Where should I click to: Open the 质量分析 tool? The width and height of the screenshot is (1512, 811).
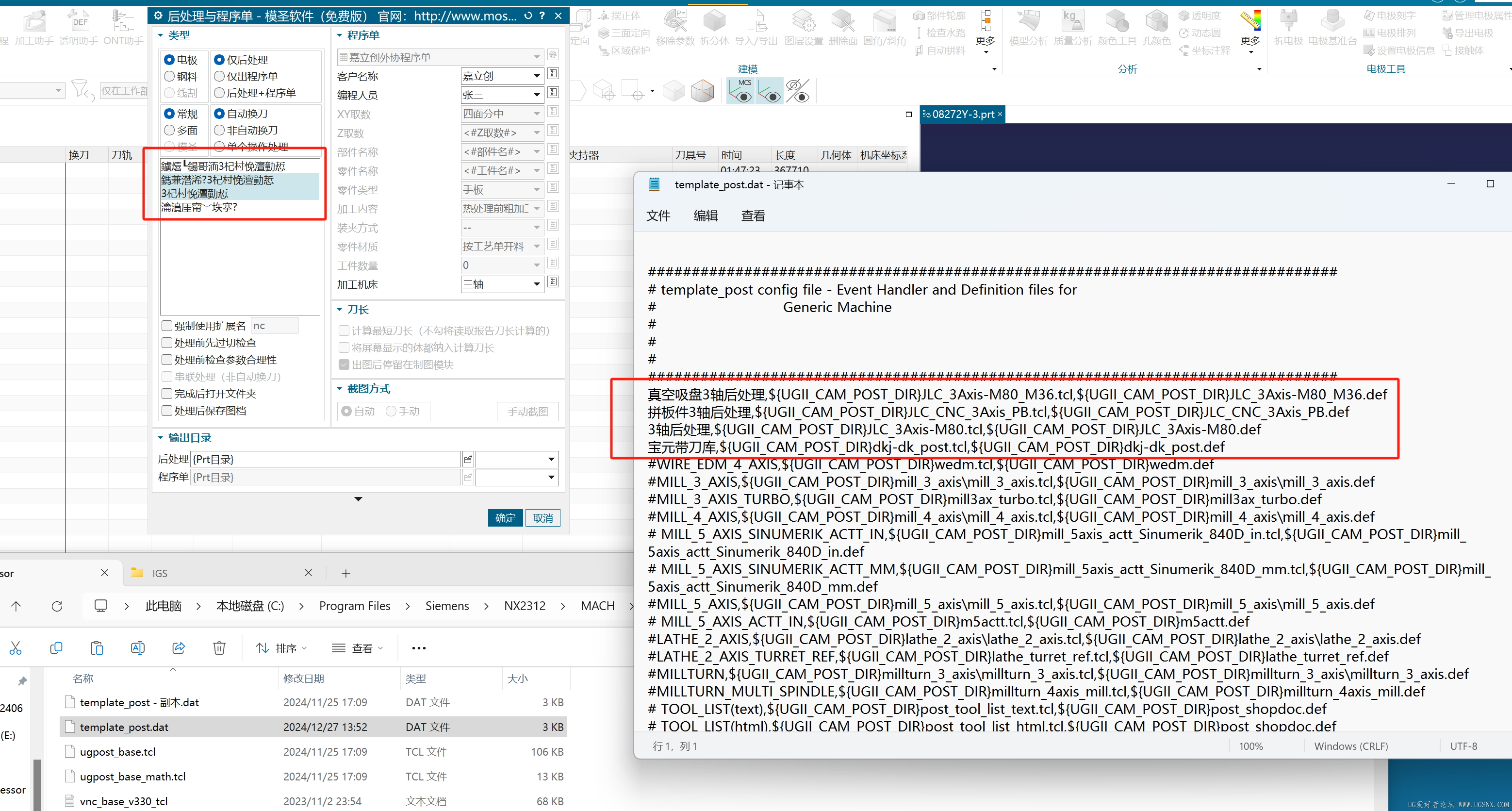tap(1072, 27)
